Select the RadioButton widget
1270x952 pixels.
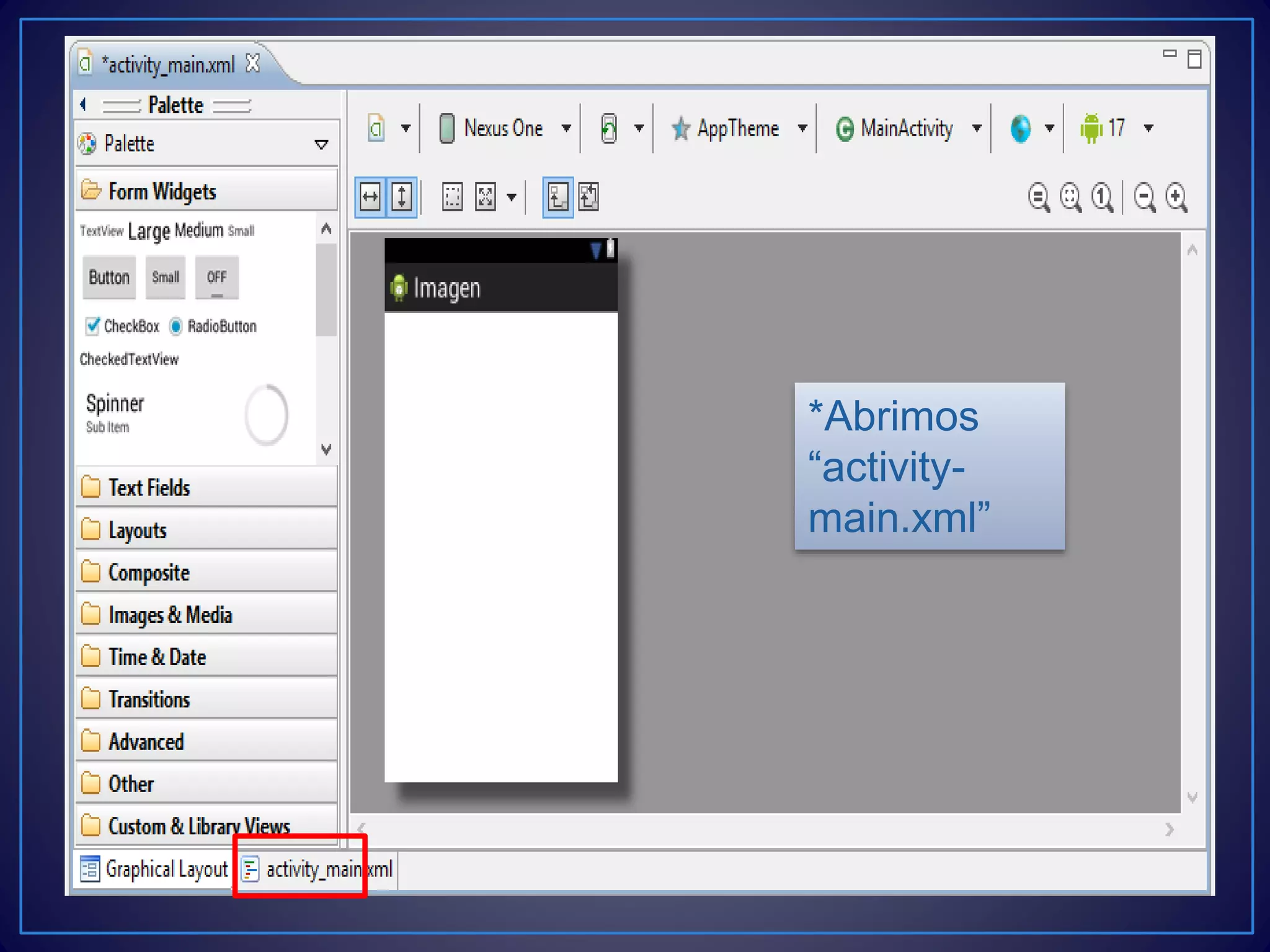click(x=213, y=326)
